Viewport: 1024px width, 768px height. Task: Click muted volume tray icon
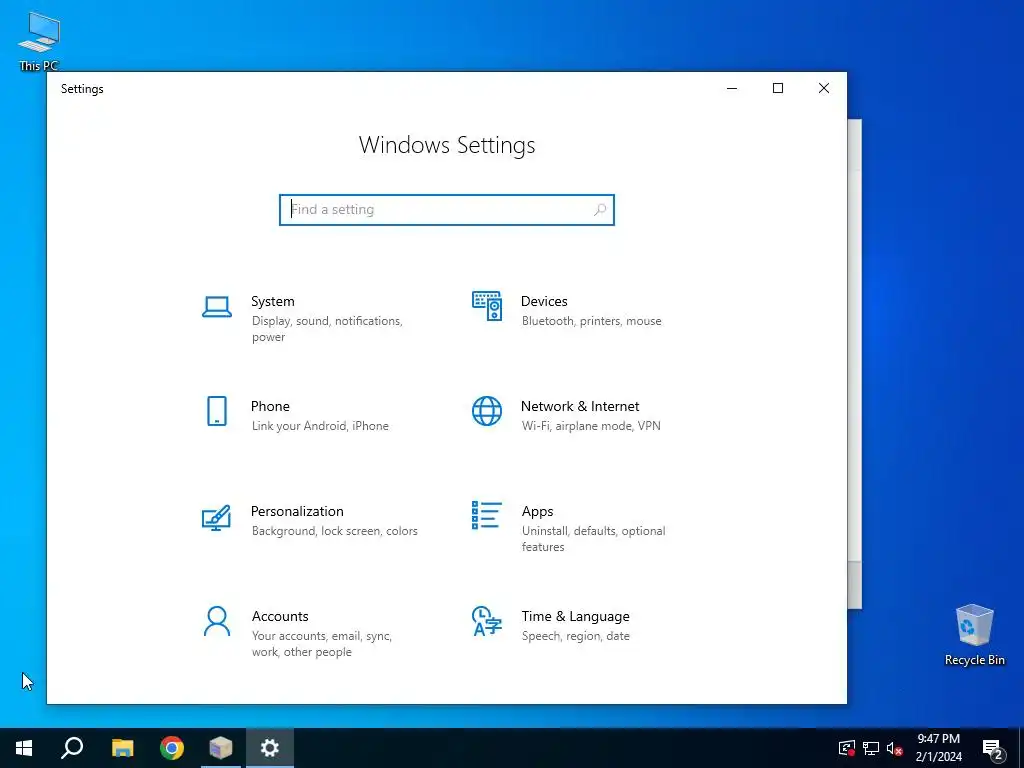(x=895, y=748)
